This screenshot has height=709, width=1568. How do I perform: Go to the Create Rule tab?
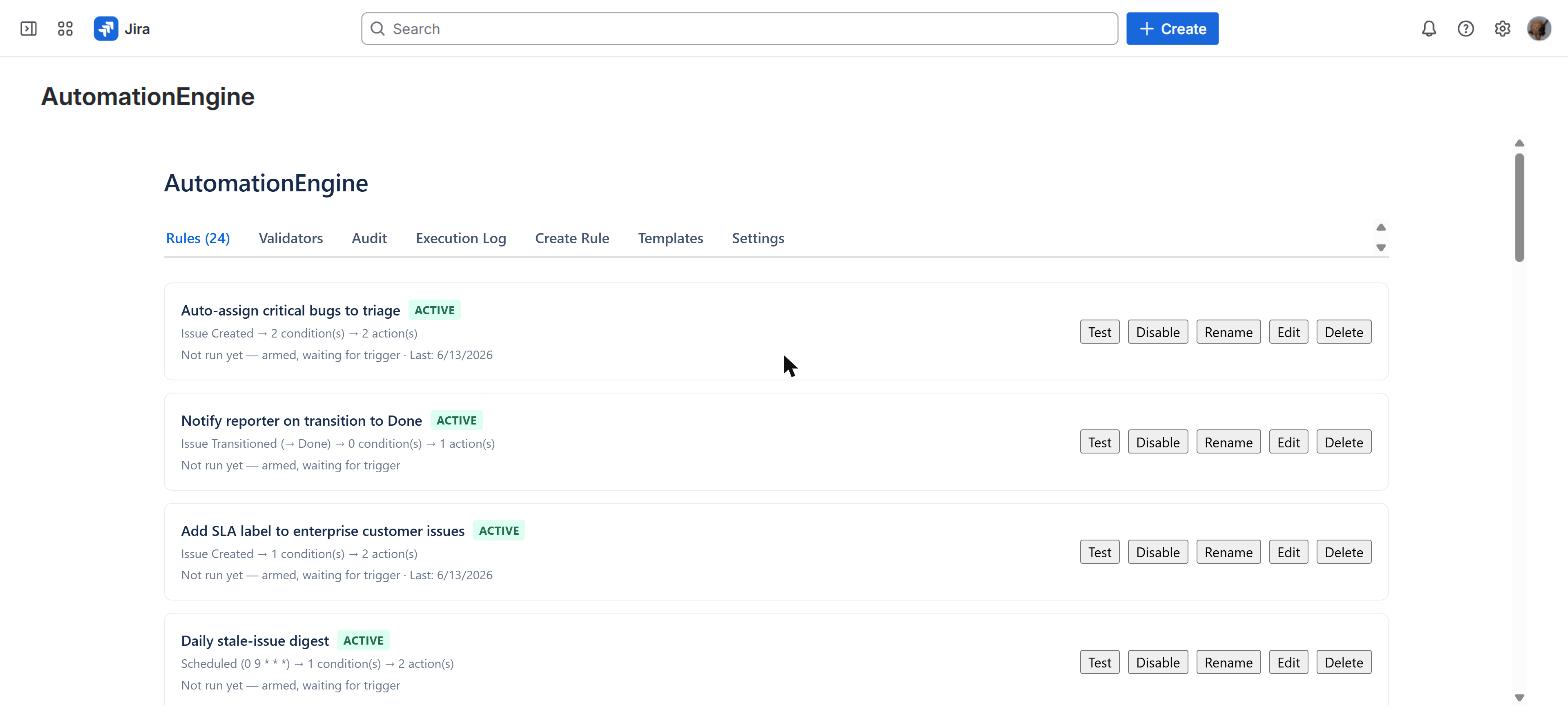(x=572, y=238)
